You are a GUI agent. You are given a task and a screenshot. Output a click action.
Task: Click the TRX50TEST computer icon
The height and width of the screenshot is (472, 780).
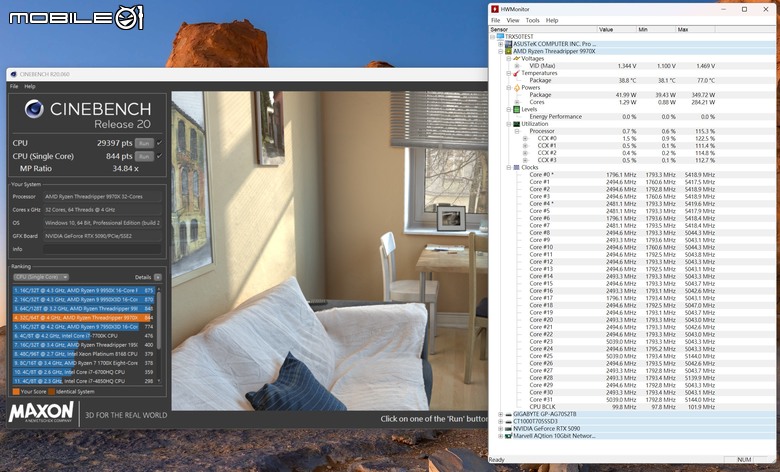pyautogui.click(x=500, y=37)
